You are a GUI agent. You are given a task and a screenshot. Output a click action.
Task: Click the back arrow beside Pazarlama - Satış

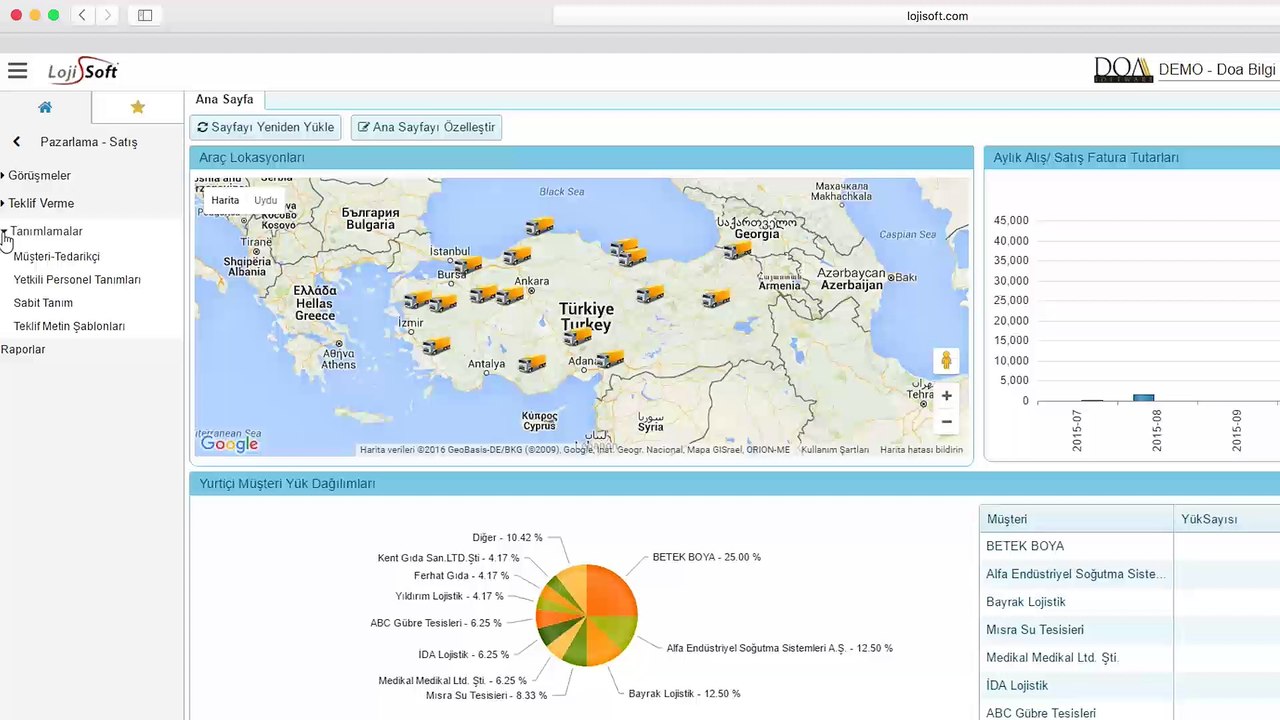click(x=17, y=142)
